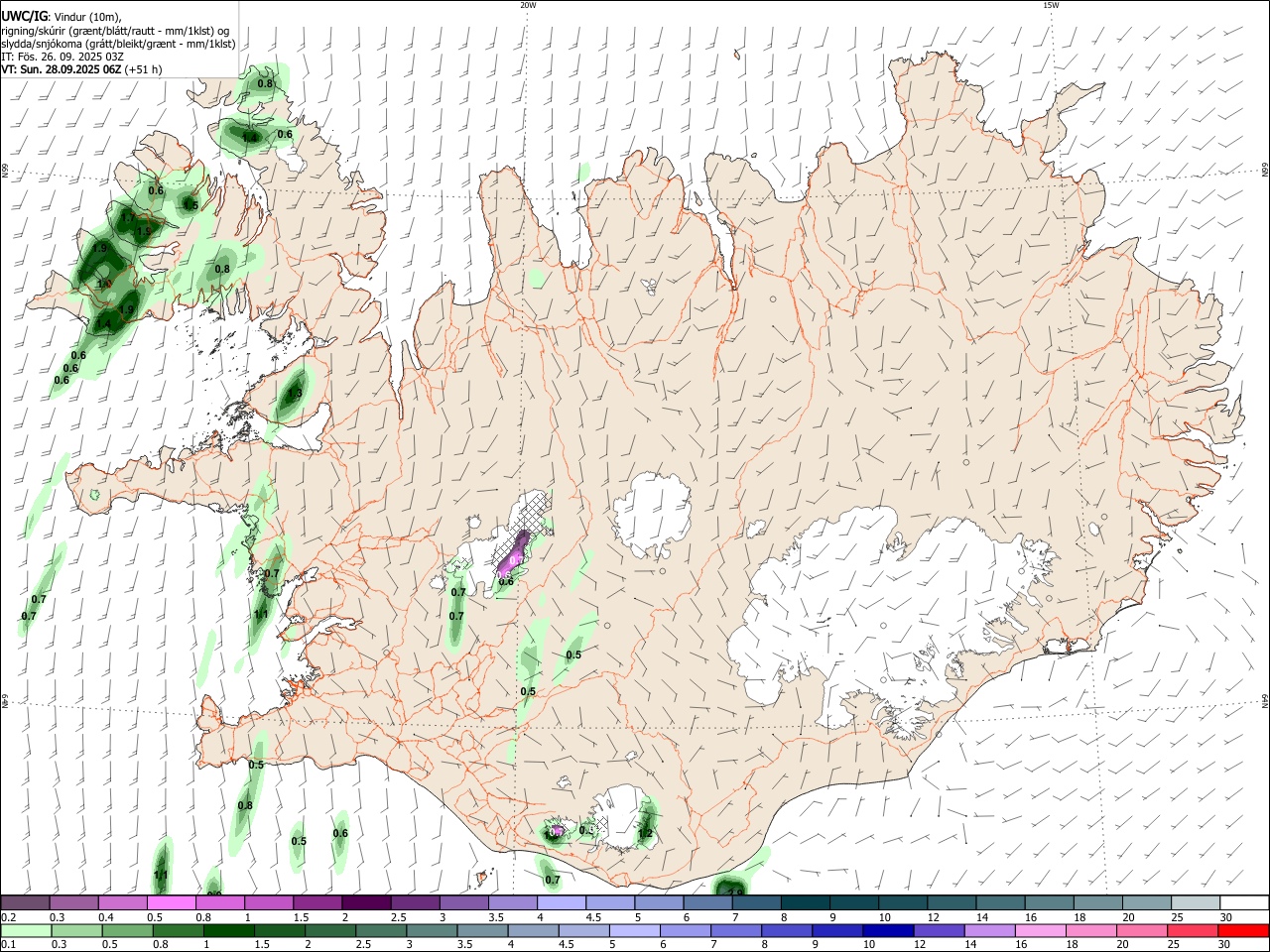
Task: Click the '25' label in the top legend row
Action: pyautogui.click(x=1176, y=917)
